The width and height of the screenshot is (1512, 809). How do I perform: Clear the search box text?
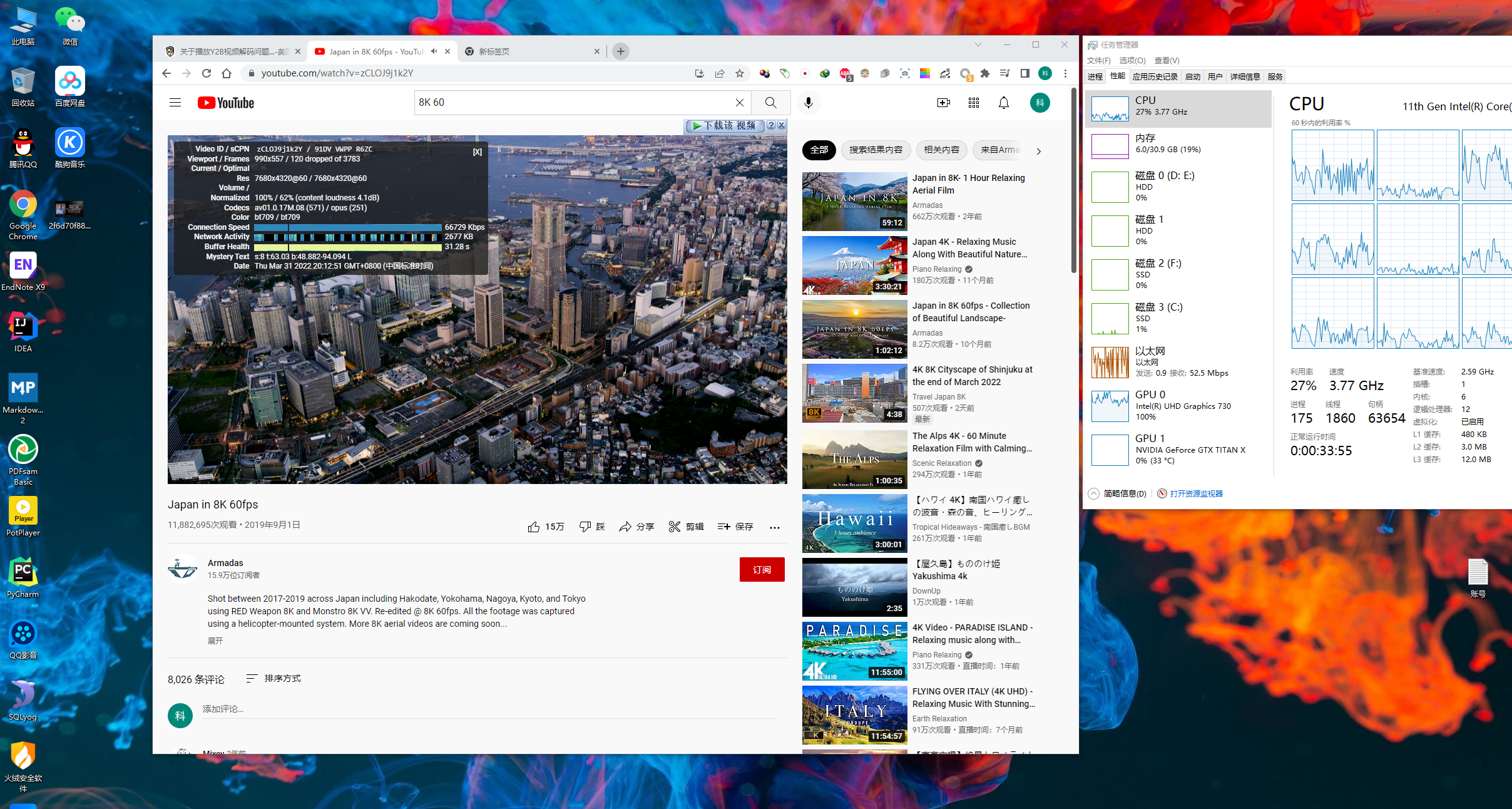(x=740, y=103)
